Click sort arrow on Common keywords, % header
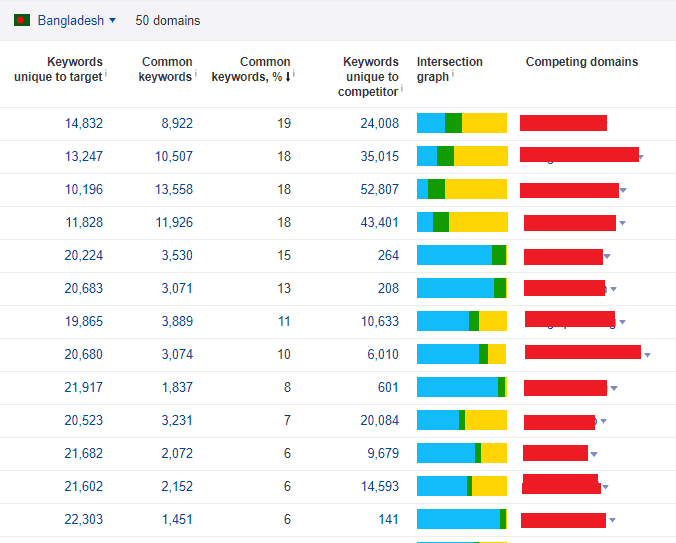The image size is (676, 543). point(287,77)
